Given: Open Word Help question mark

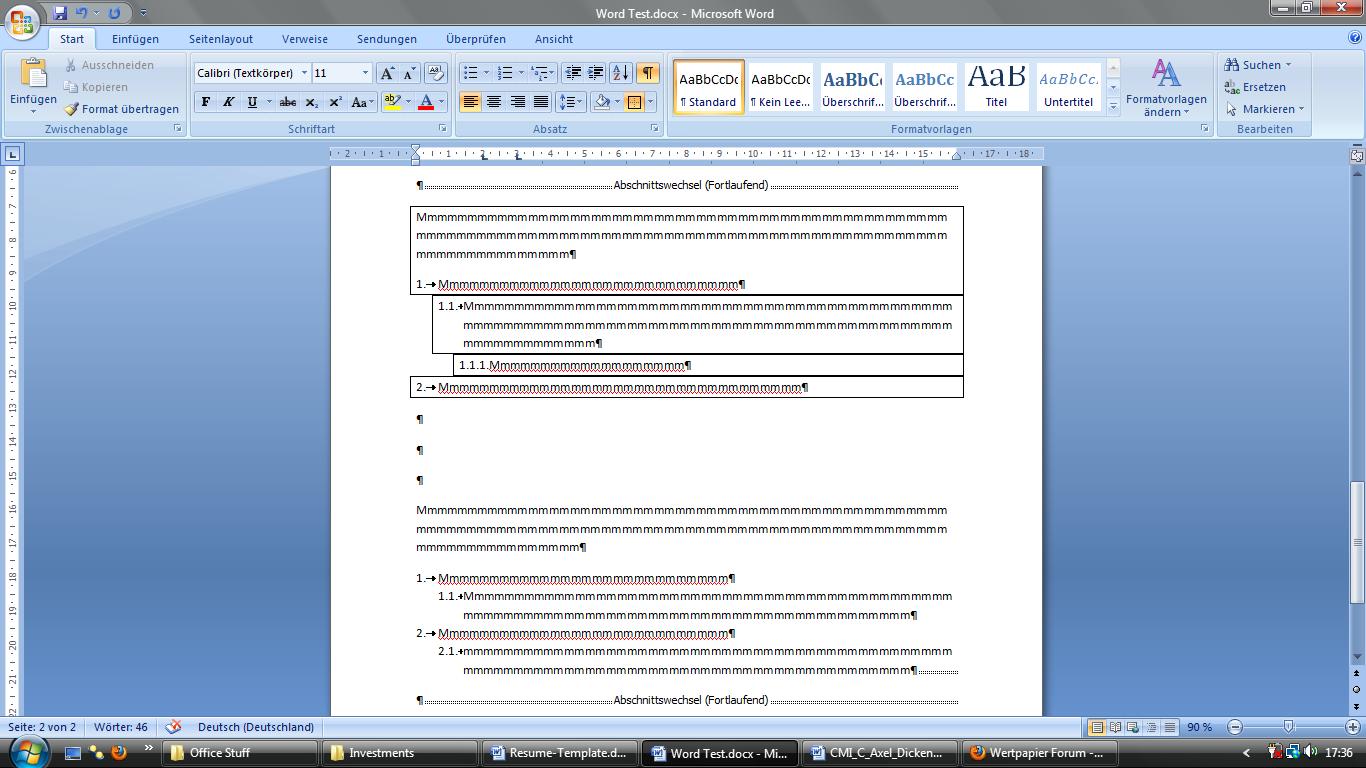Looking at the screenshot, I should (x=1354, y=38).
